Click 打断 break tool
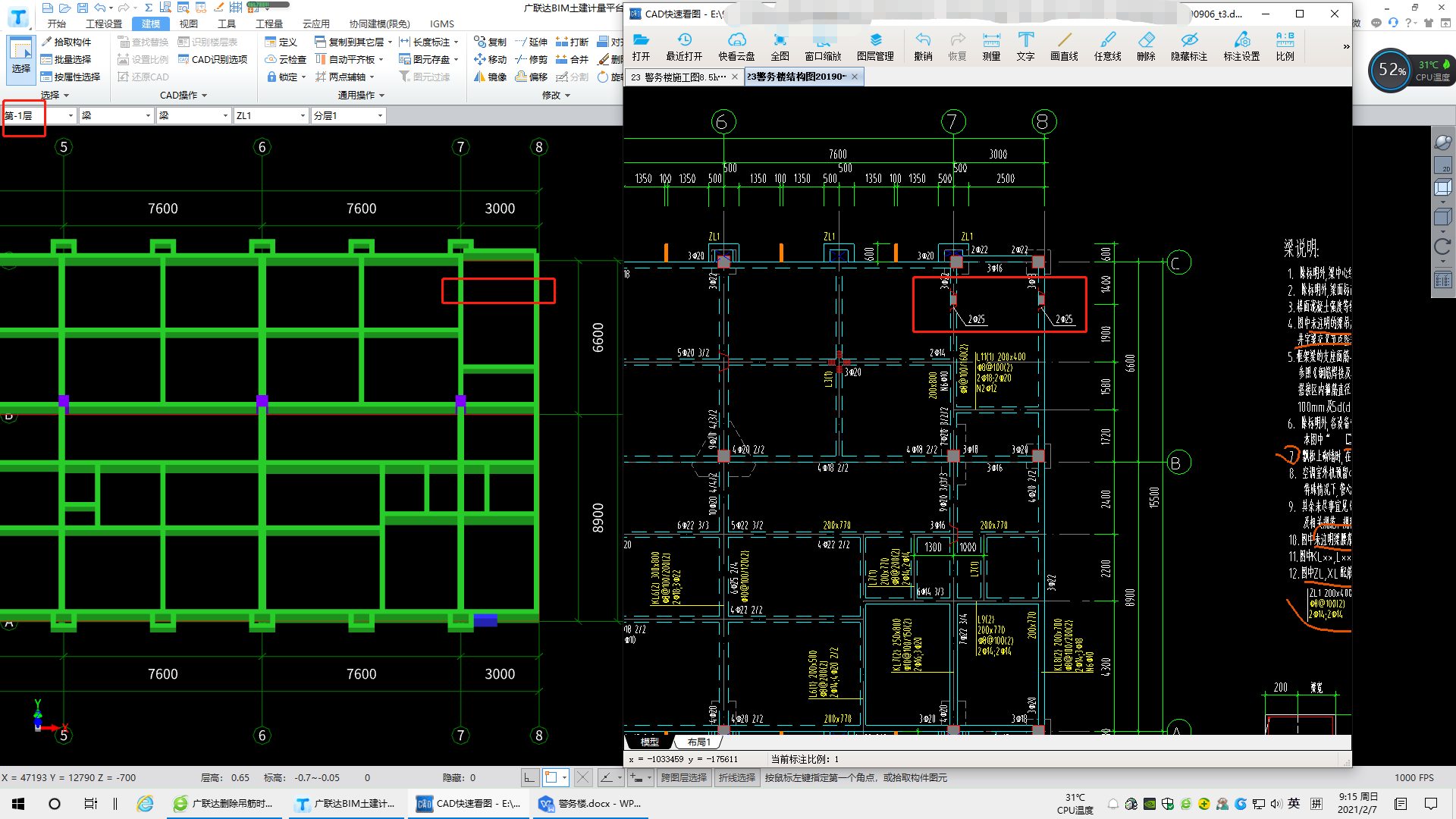This screenshot has height=819, width=1456. click(572, 42)
